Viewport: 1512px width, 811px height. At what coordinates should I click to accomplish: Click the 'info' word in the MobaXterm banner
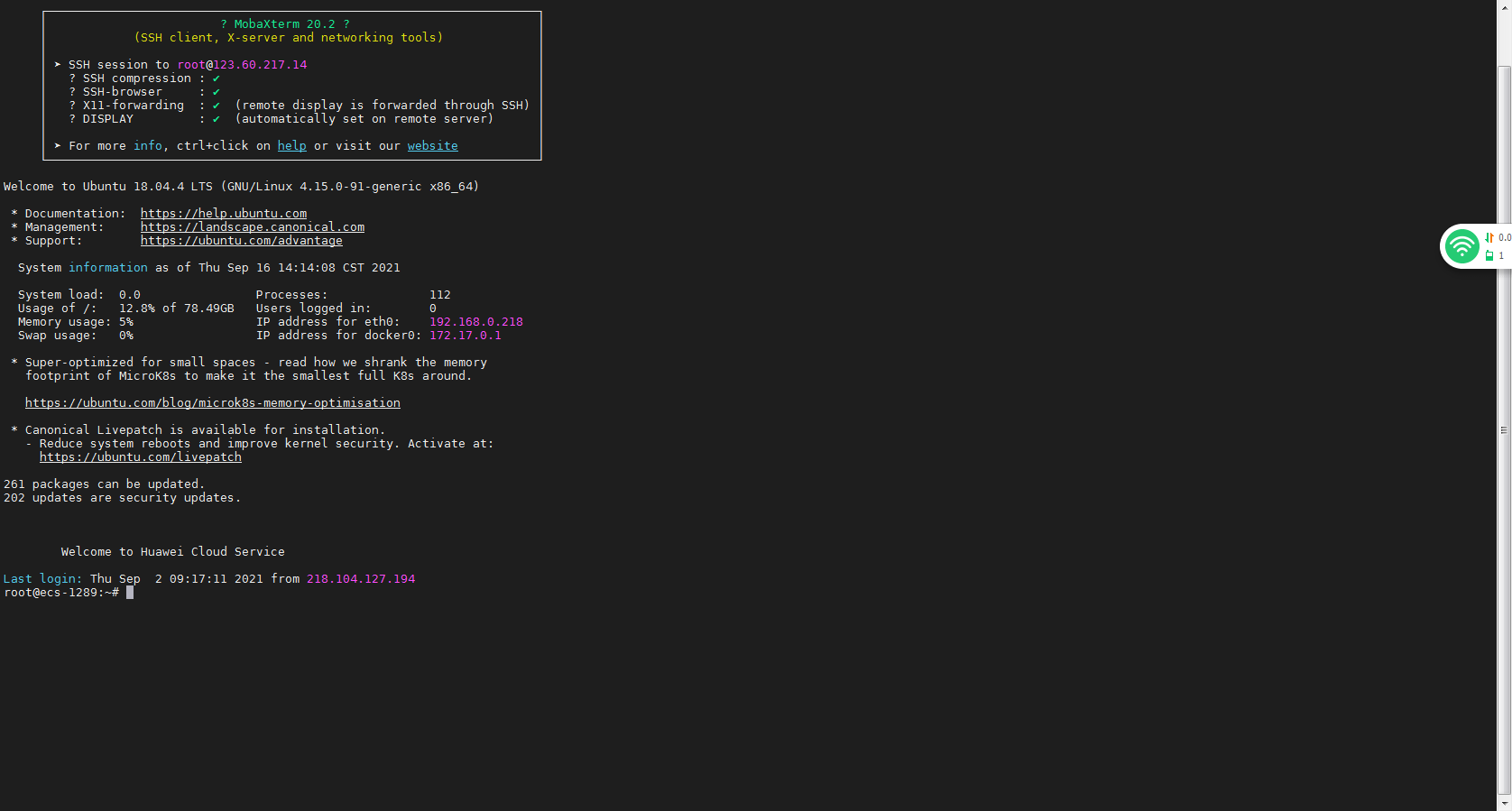(x=148, y=146)
